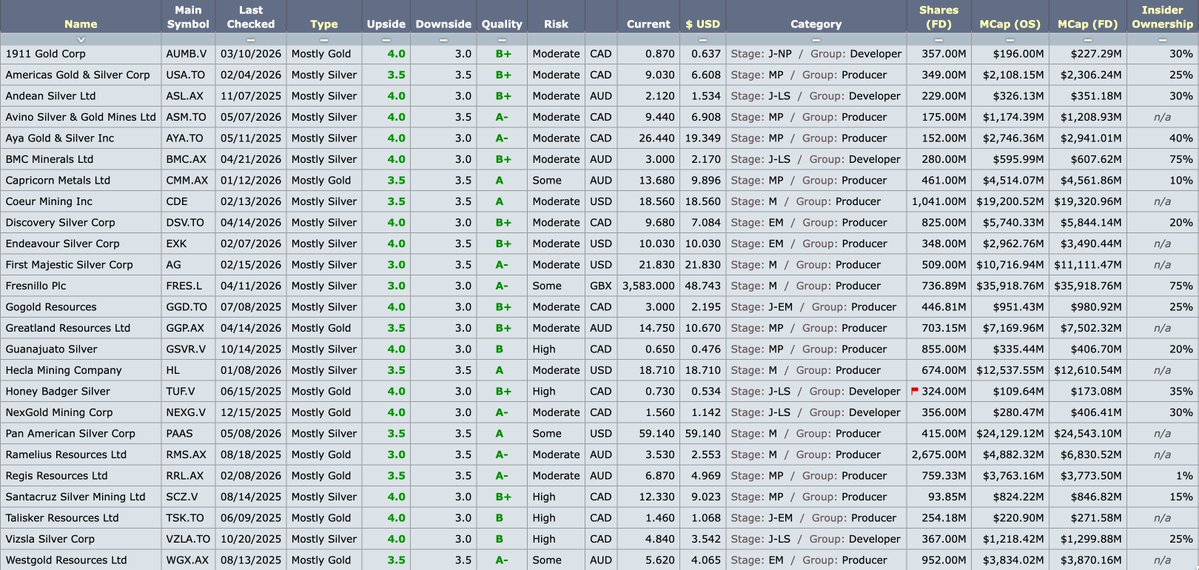Click Endeavour Silver Corp name

62,243
